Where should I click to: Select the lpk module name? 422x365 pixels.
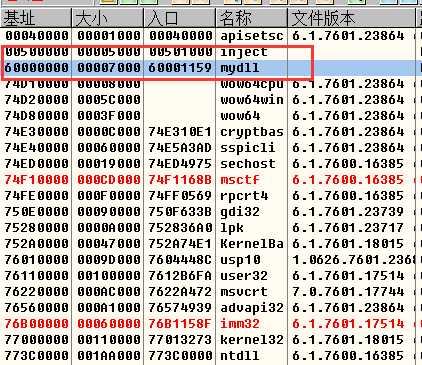(232, 228)
